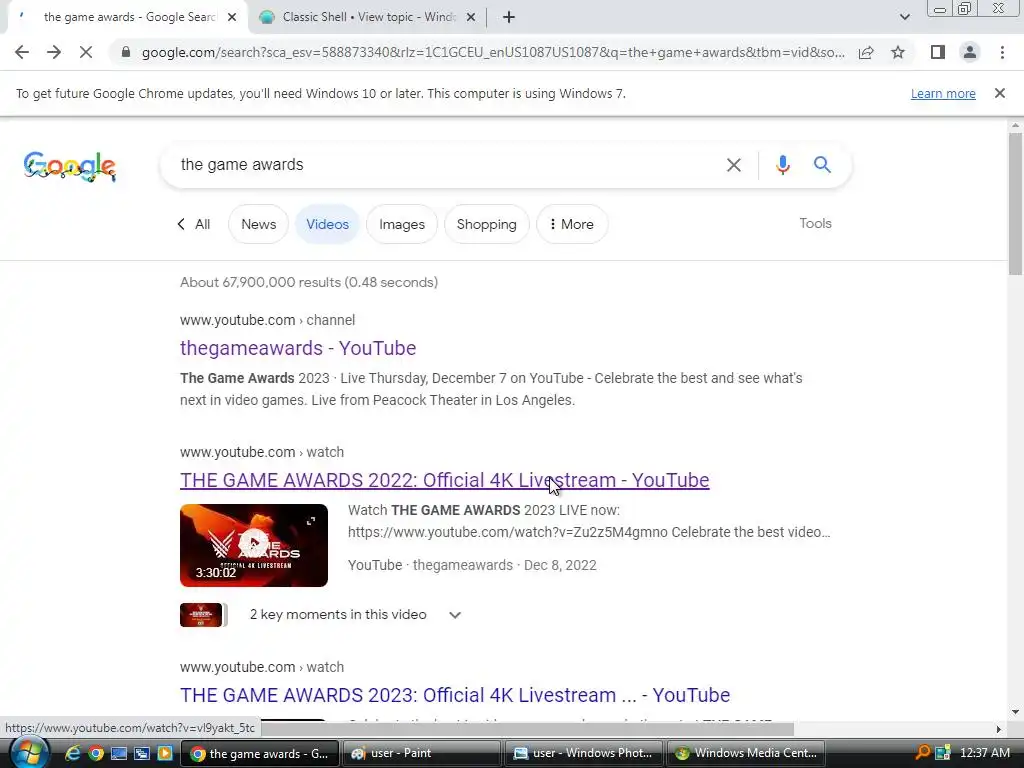The height and width of the screenshot is (768, 1024).
Task: Switch to the user - Paint window
Action: click(421, 753)
